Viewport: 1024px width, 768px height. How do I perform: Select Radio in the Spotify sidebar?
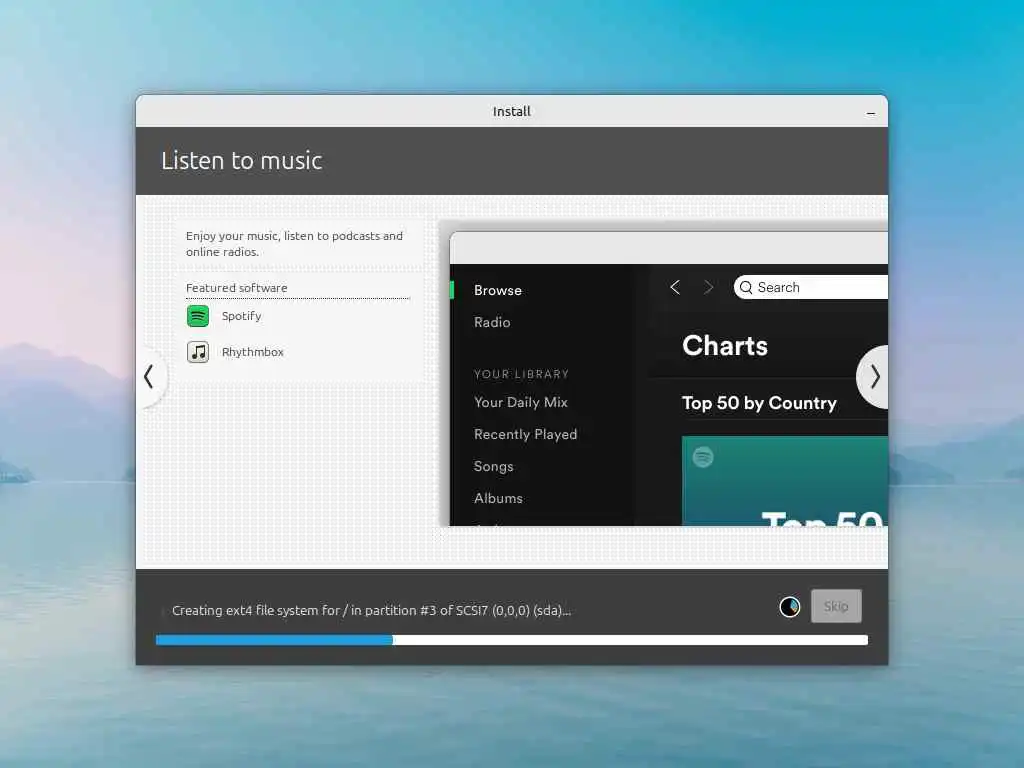(x=492, y=322)
